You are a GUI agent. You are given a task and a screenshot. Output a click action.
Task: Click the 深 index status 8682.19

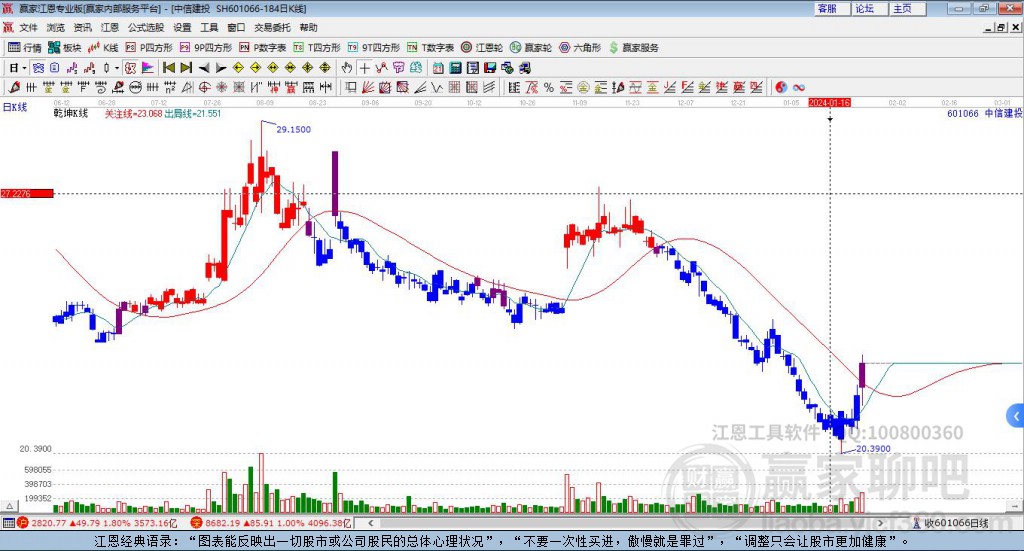pyautogui.click(x=271, y=523)
